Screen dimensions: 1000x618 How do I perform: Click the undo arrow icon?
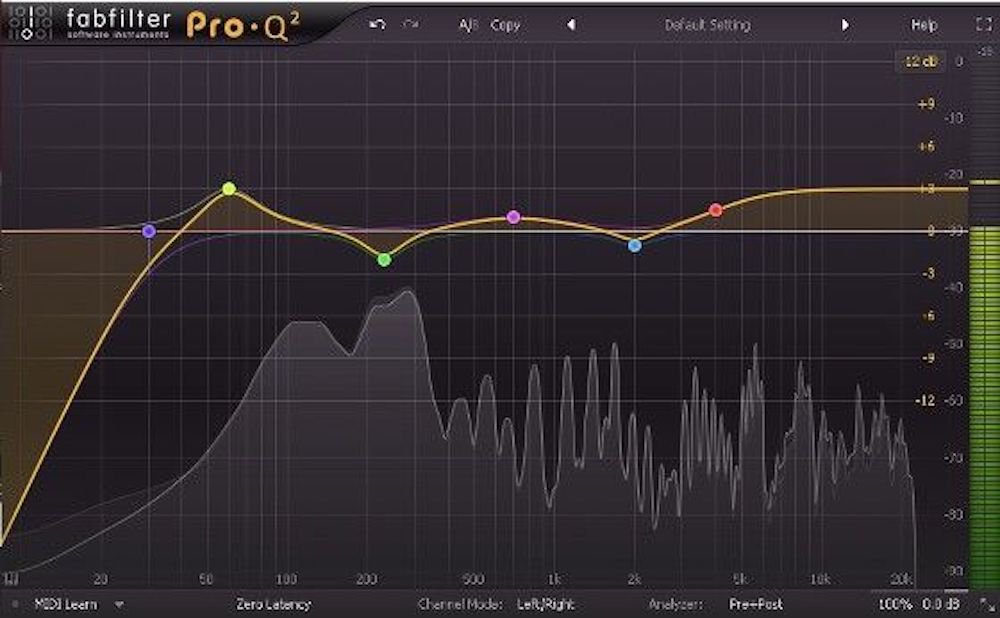point(377,25)
